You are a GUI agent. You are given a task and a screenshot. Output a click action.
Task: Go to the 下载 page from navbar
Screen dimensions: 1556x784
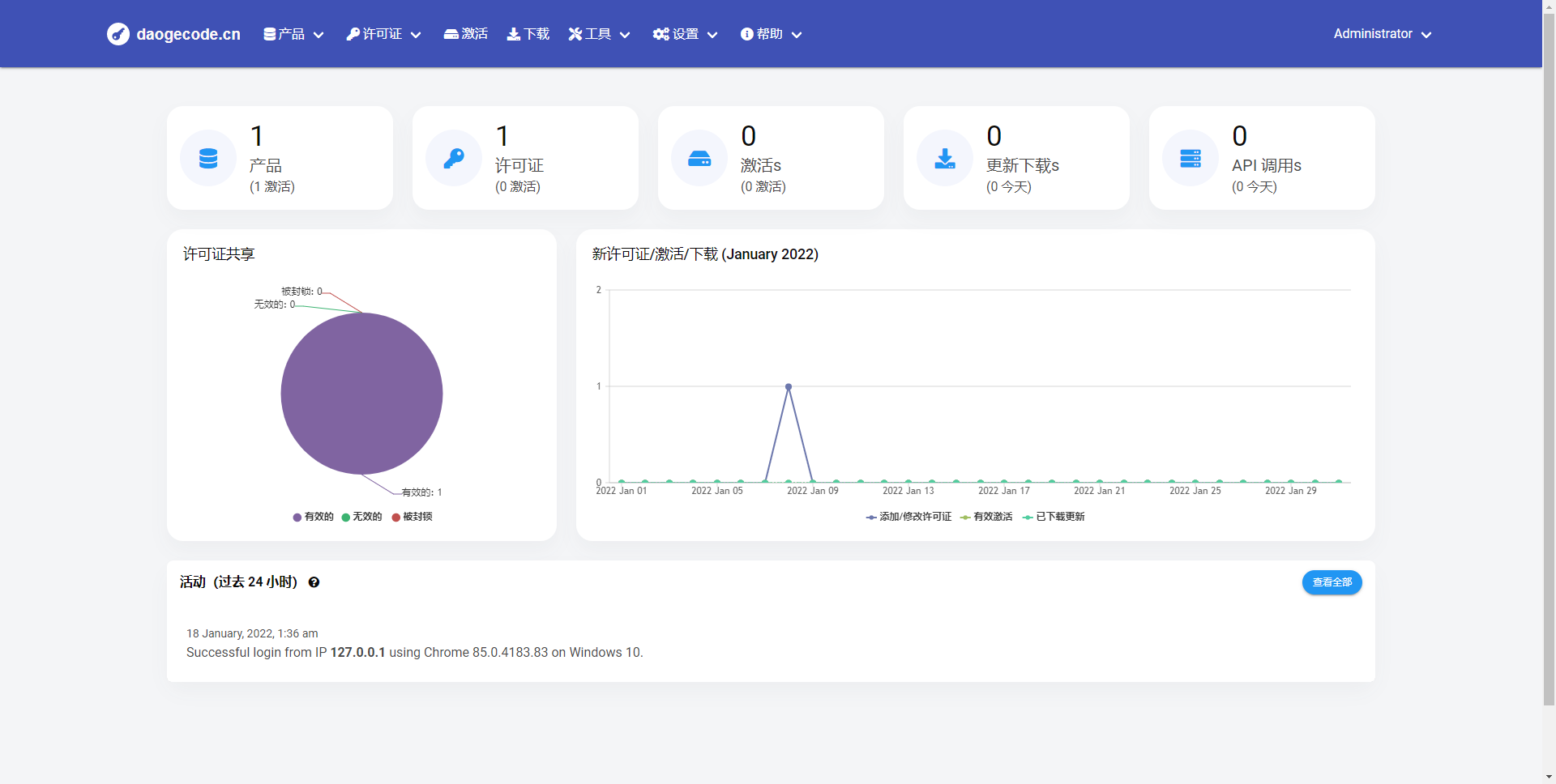[x=528, y=34]
